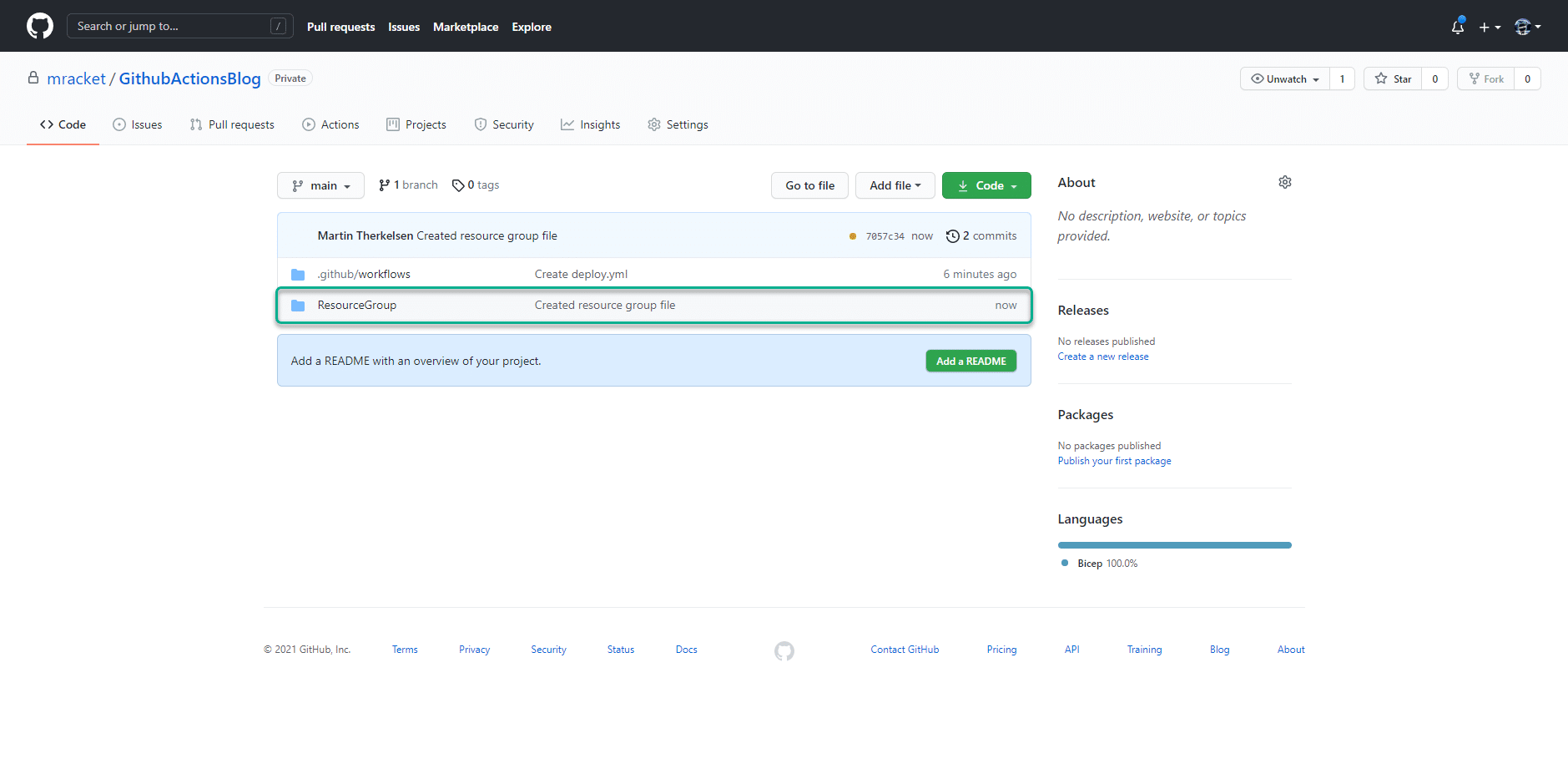Image resolution: width=1568 pixels, height=784 pixels.
Task: Switch to the repository Pull requests tab
Action: tap(232, 124)
